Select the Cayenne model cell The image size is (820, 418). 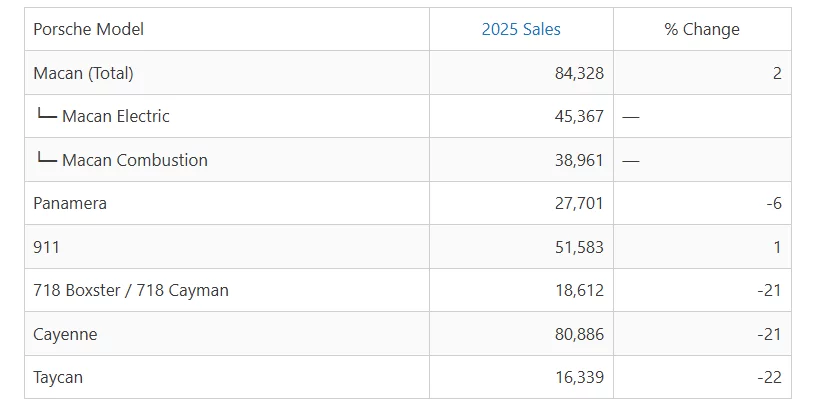point(65,334)
